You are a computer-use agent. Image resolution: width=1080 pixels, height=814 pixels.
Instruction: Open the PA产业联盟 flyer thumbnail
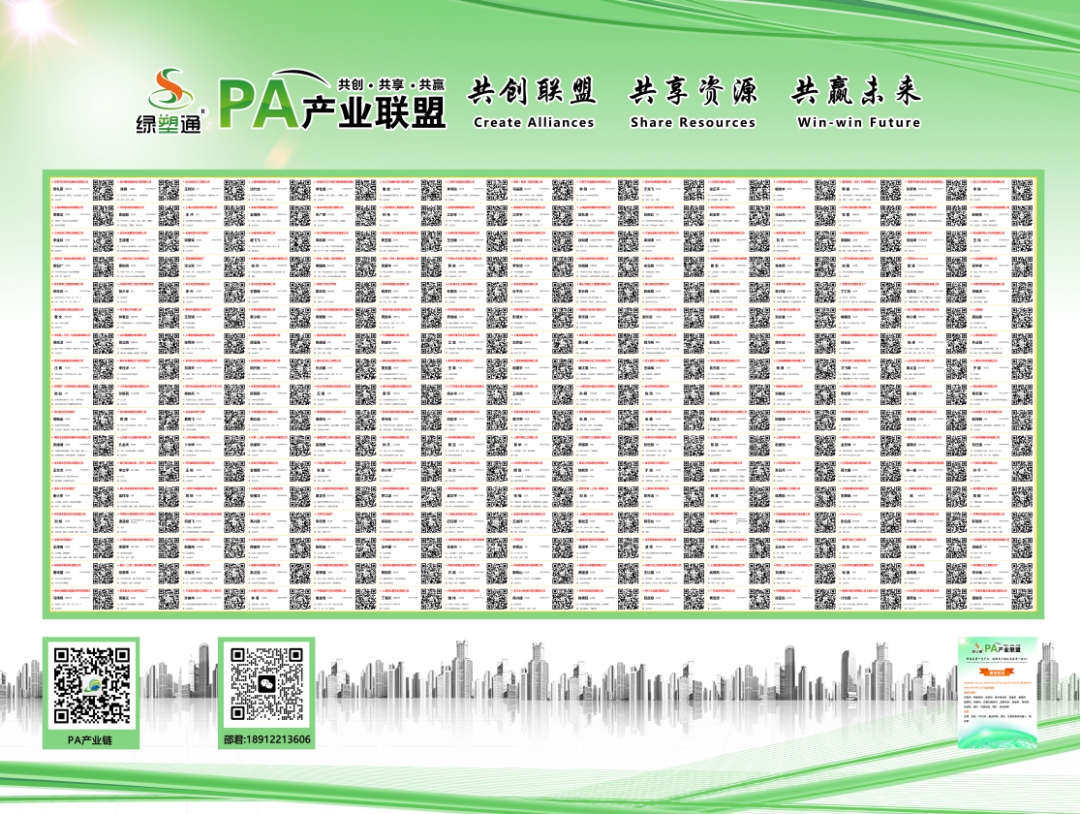[997, 693]
